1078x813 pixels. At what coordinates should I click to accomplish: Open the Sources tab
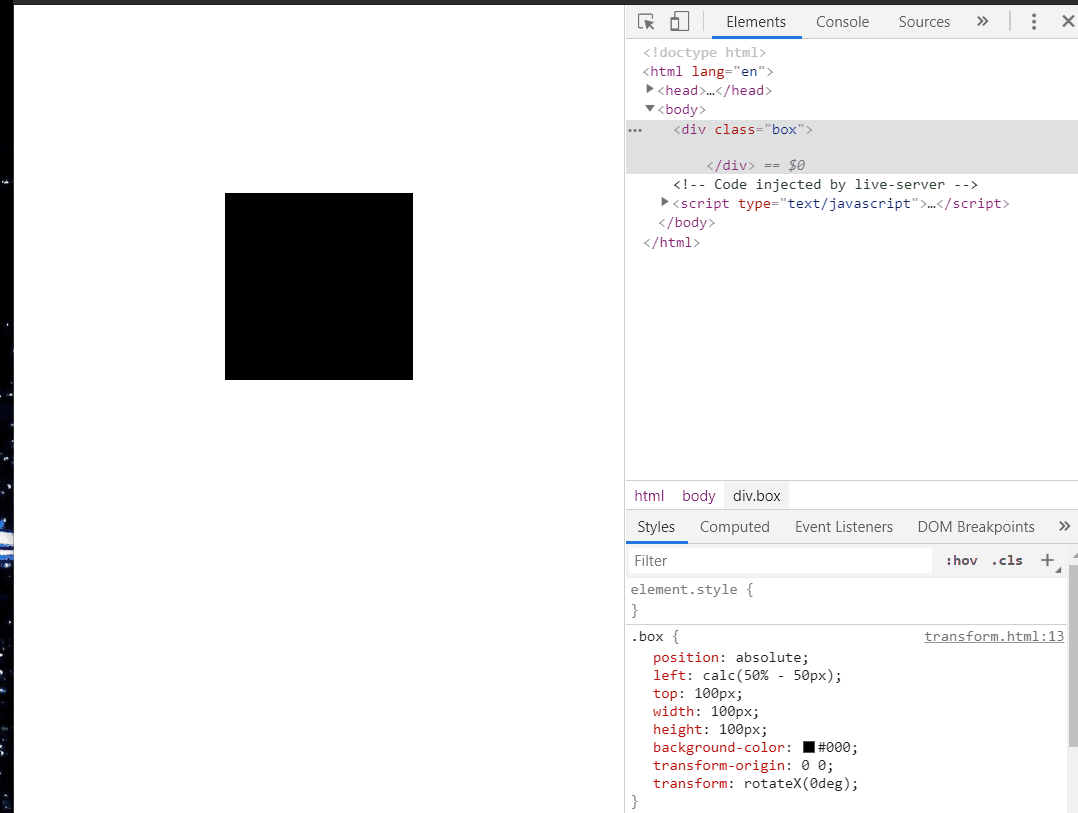pos(924,22)
